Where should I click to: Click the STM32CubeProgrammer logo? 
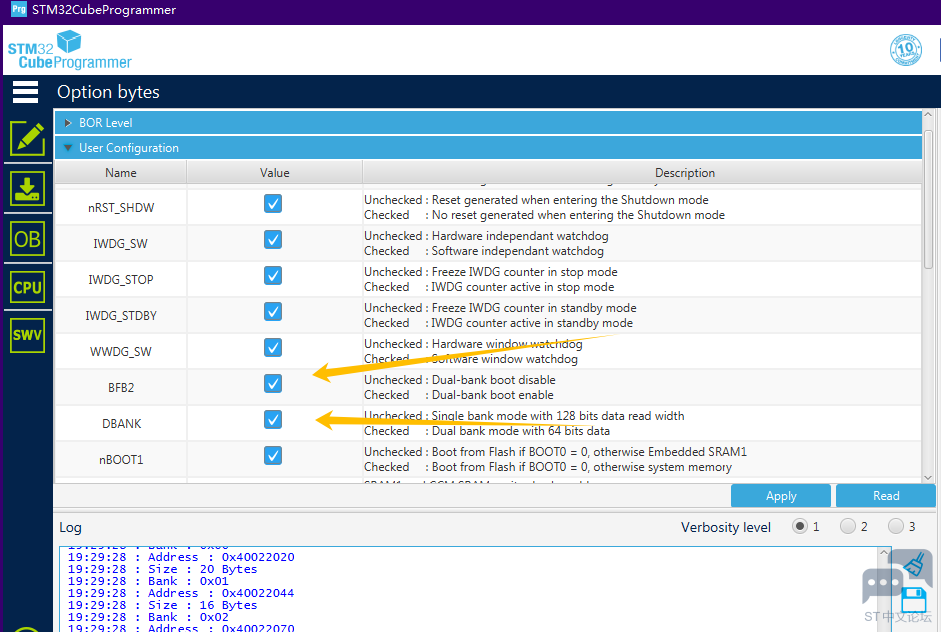69,50
